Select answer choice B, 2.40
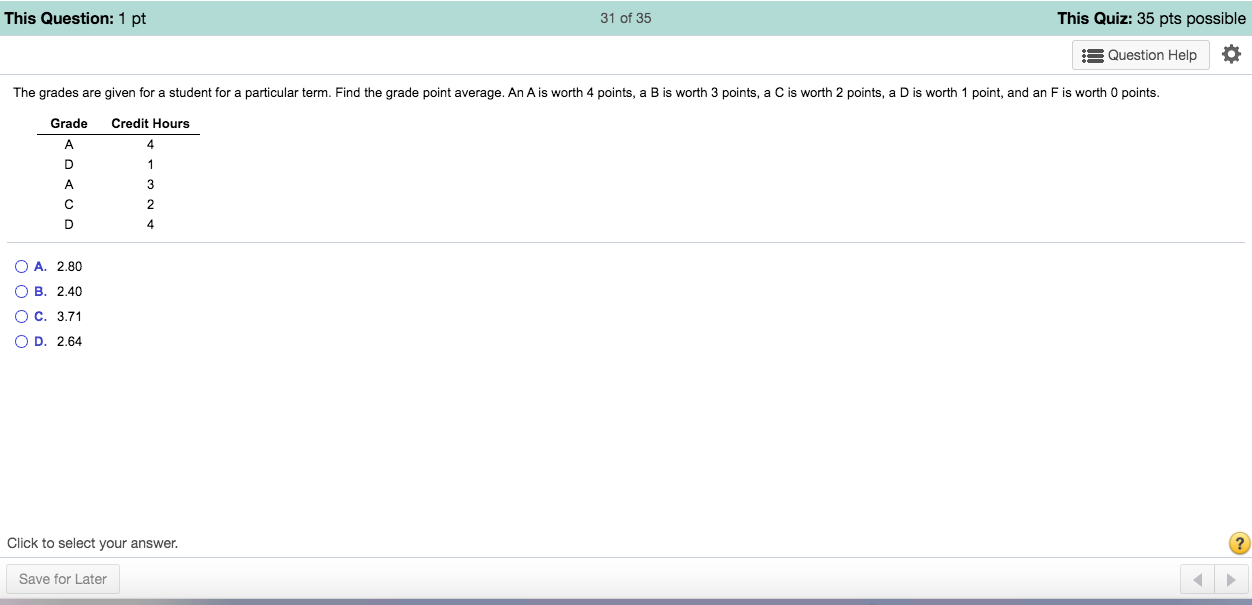Screen dimensions: 1252x605 click(21, 290)
